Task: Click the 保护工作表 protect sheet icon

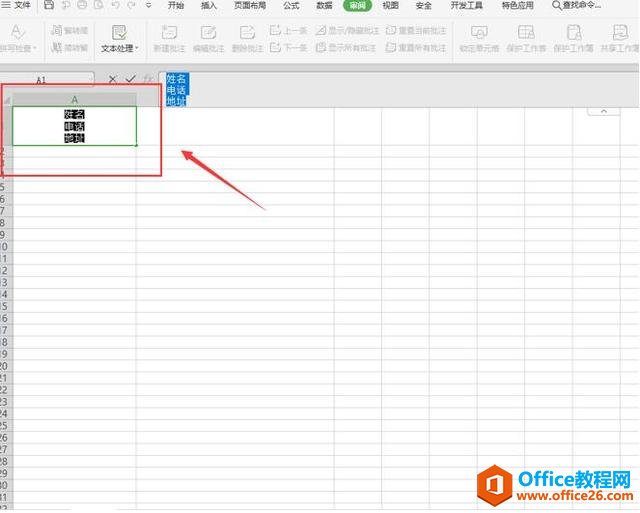Action: point(526,32)
